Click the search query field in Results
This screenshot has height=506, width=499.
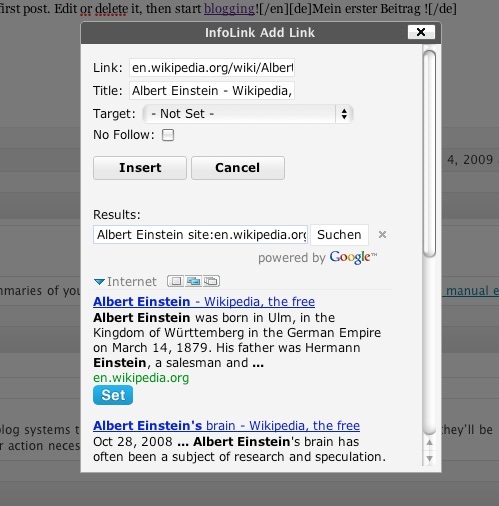click(201, 235)
